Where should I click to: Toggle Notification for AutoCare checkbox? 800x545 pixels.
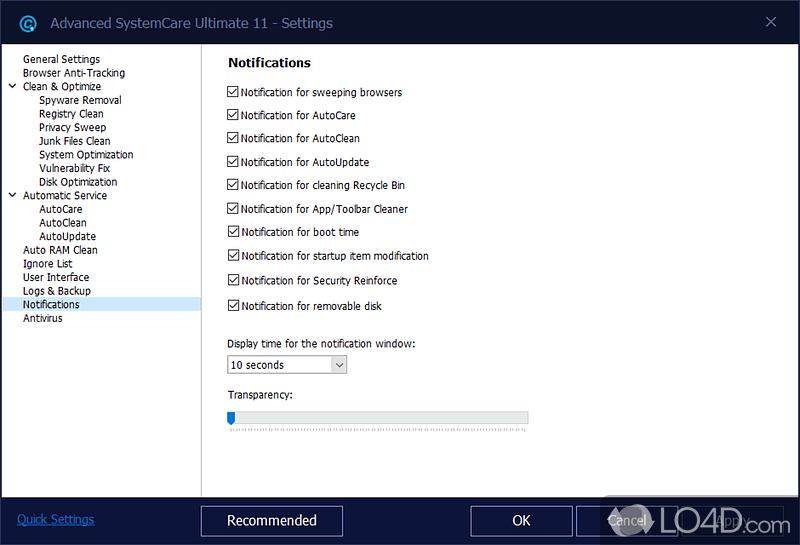tap(233, 115)
